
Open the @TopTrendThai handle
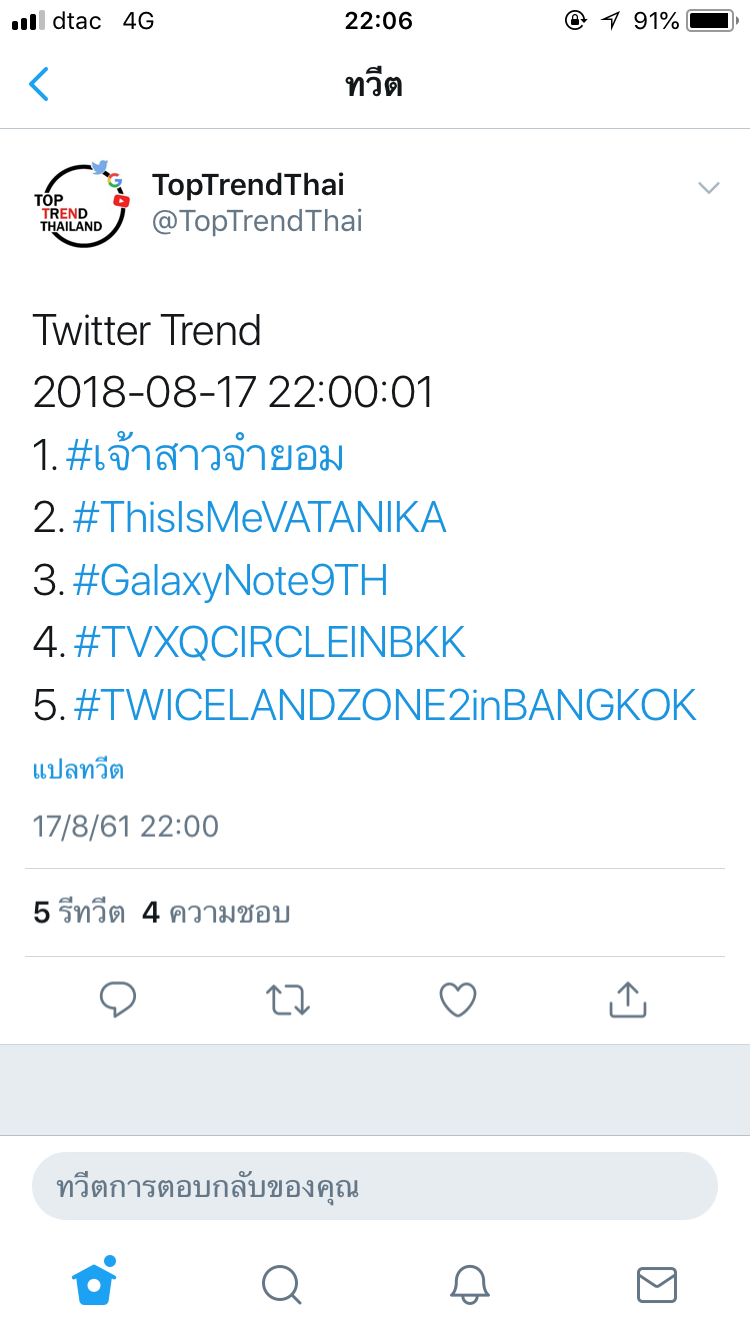pos(257,221)
